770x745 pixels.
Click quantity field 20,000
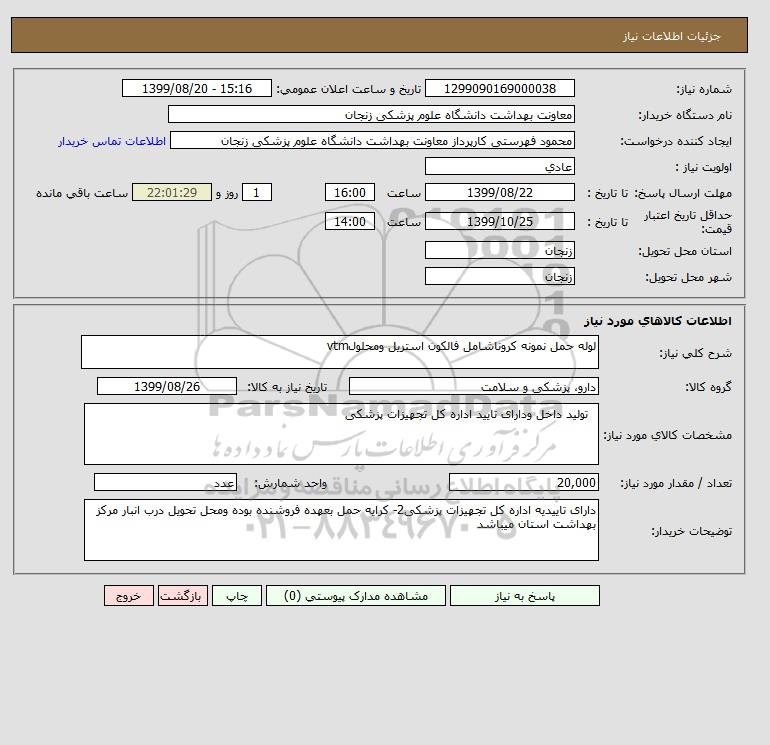tap(523, 482)
